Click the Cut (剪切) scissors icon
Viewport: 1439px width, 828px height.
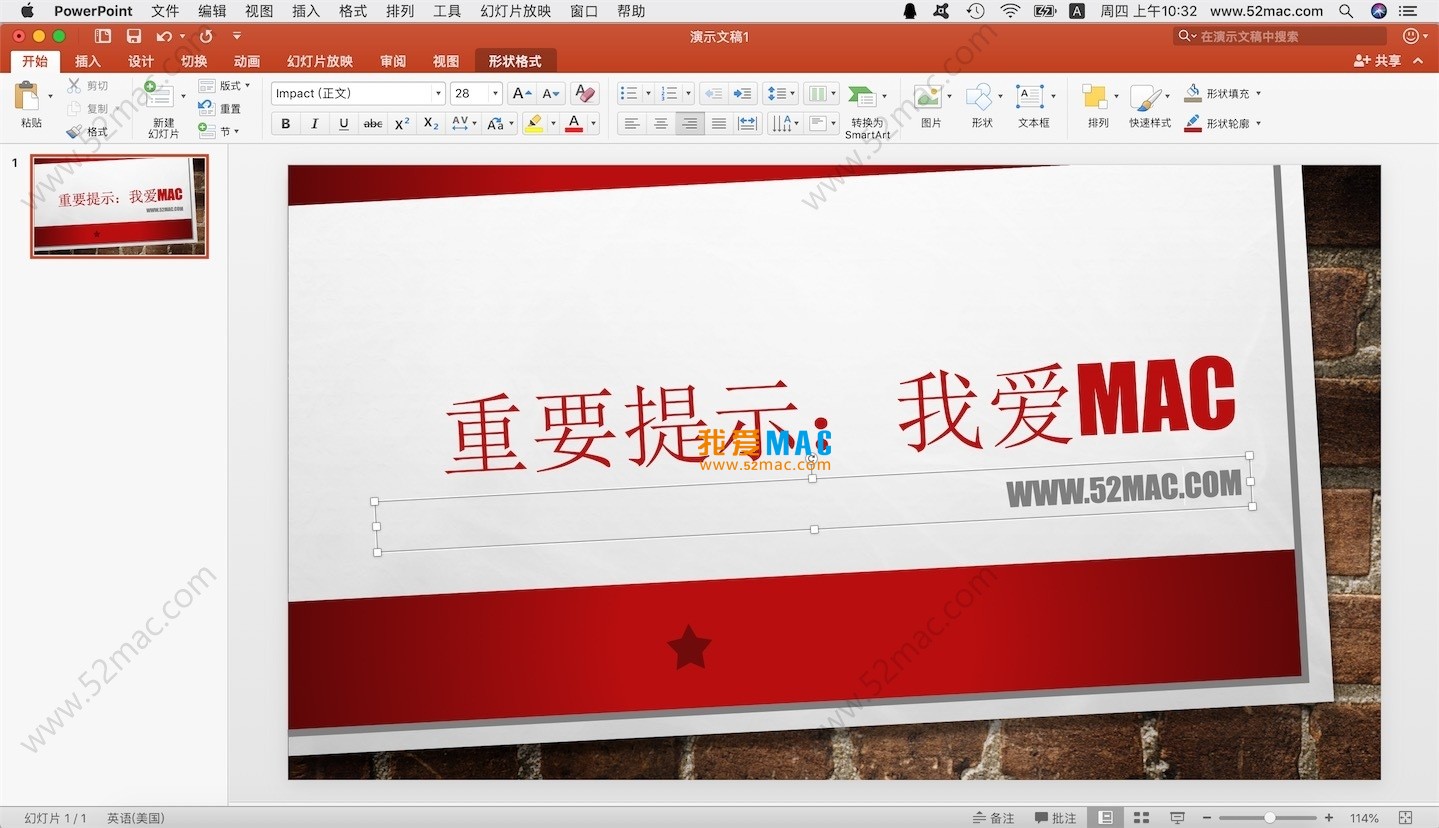click(x=74, y=86)
